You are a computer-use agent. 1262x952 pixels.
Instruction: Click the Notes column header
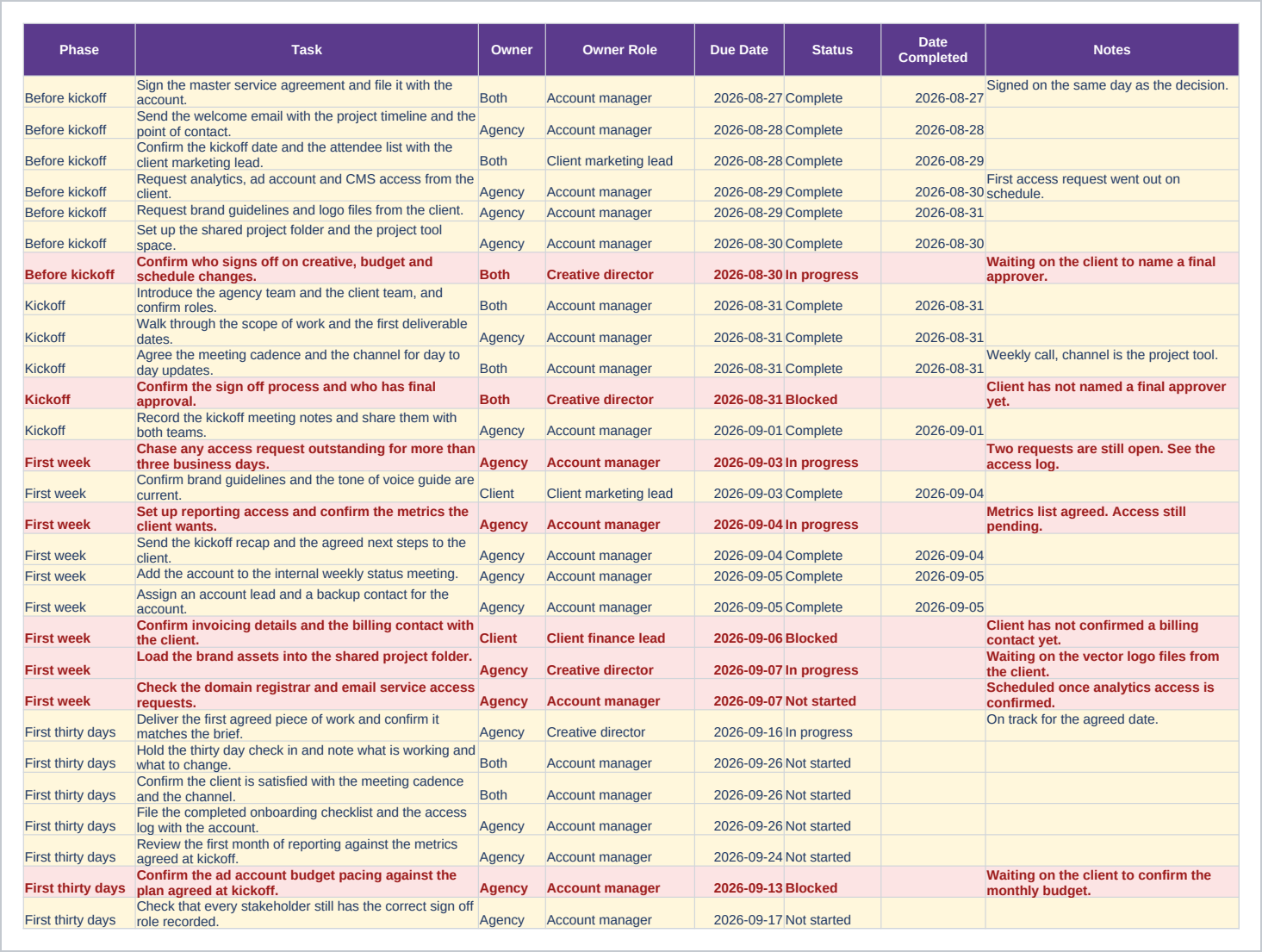click(1112, 50)
